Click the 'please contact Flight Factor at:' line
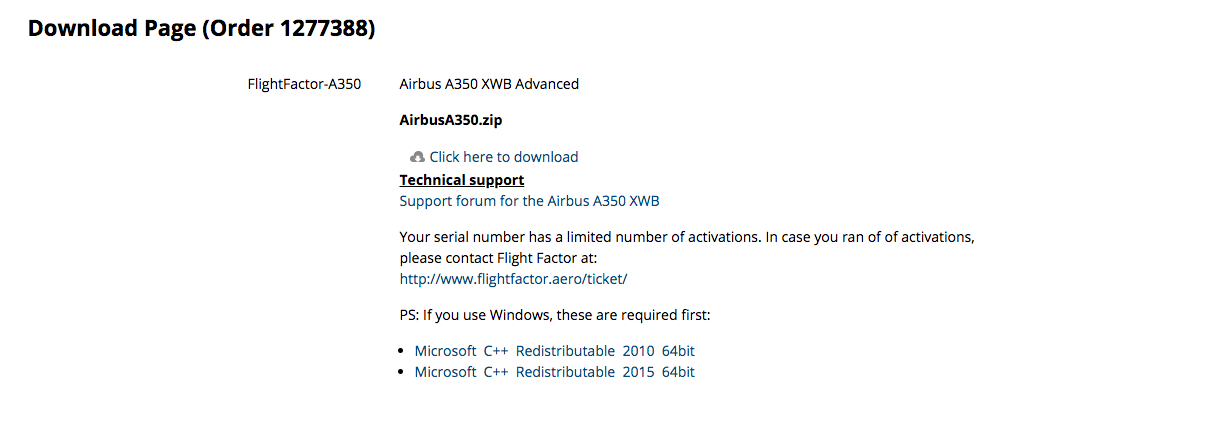Screen dimensions: 1216x421 498,258
